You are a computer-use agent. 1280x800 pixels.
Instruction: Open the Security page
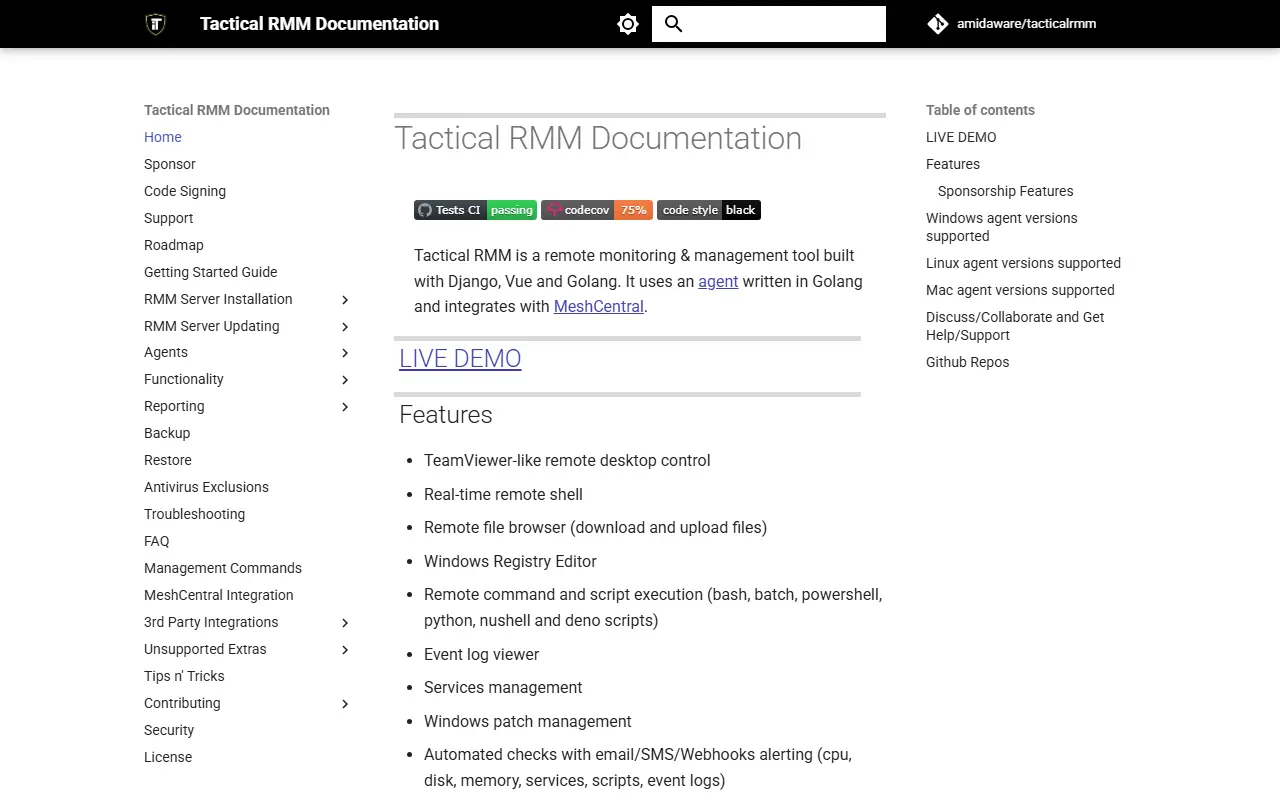click(169, 730)
